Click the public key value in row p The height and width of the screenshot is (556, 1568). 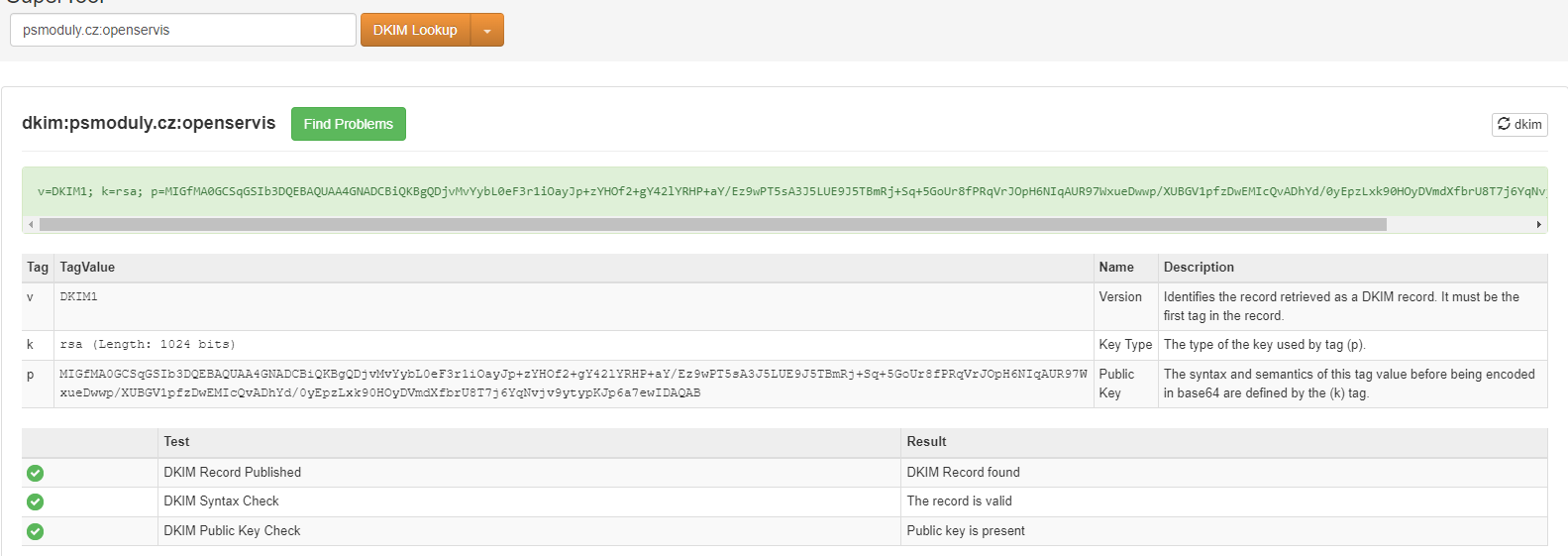tap(573, 384)
